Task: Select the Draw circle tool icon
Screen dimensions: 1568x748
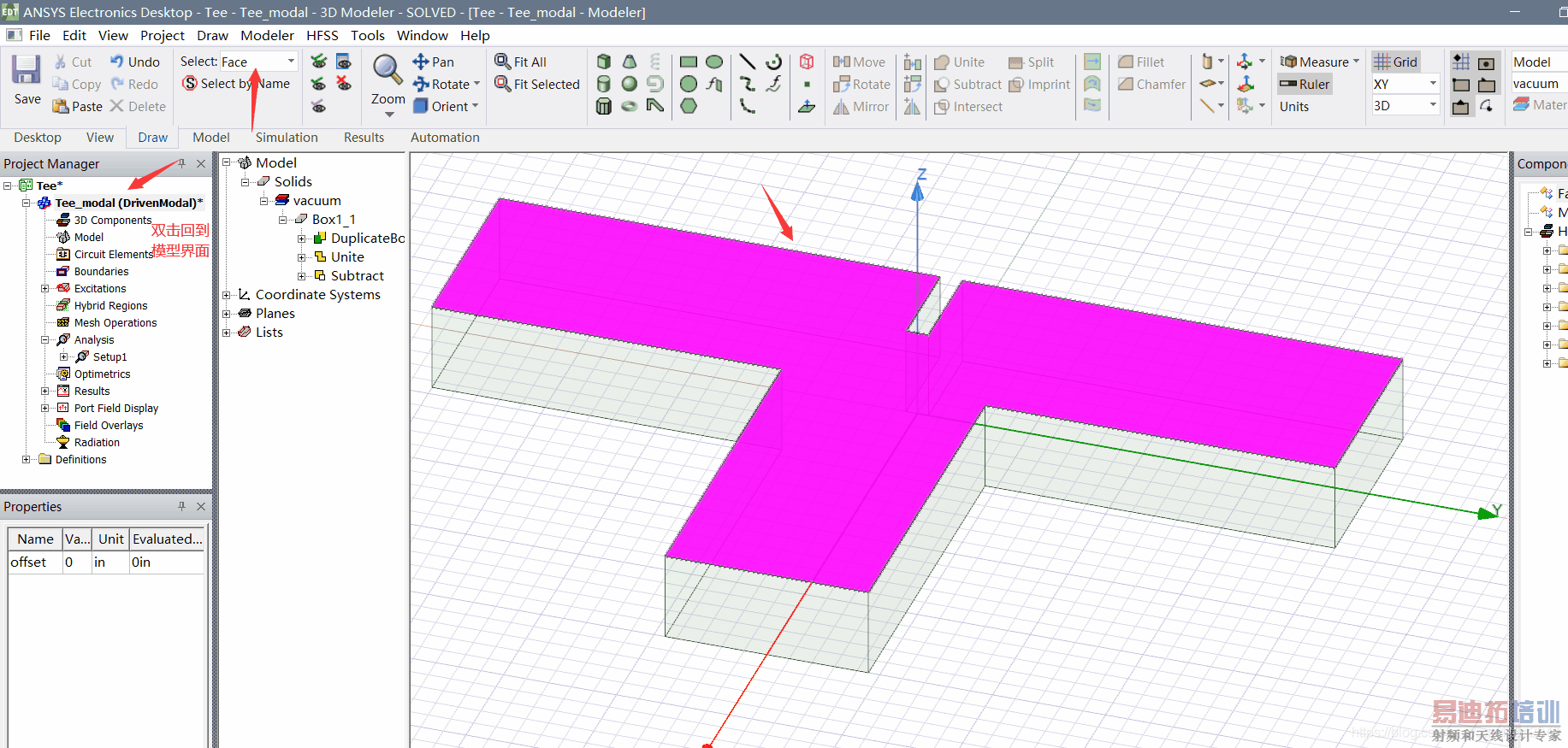Action: click(x=689, y=84)
